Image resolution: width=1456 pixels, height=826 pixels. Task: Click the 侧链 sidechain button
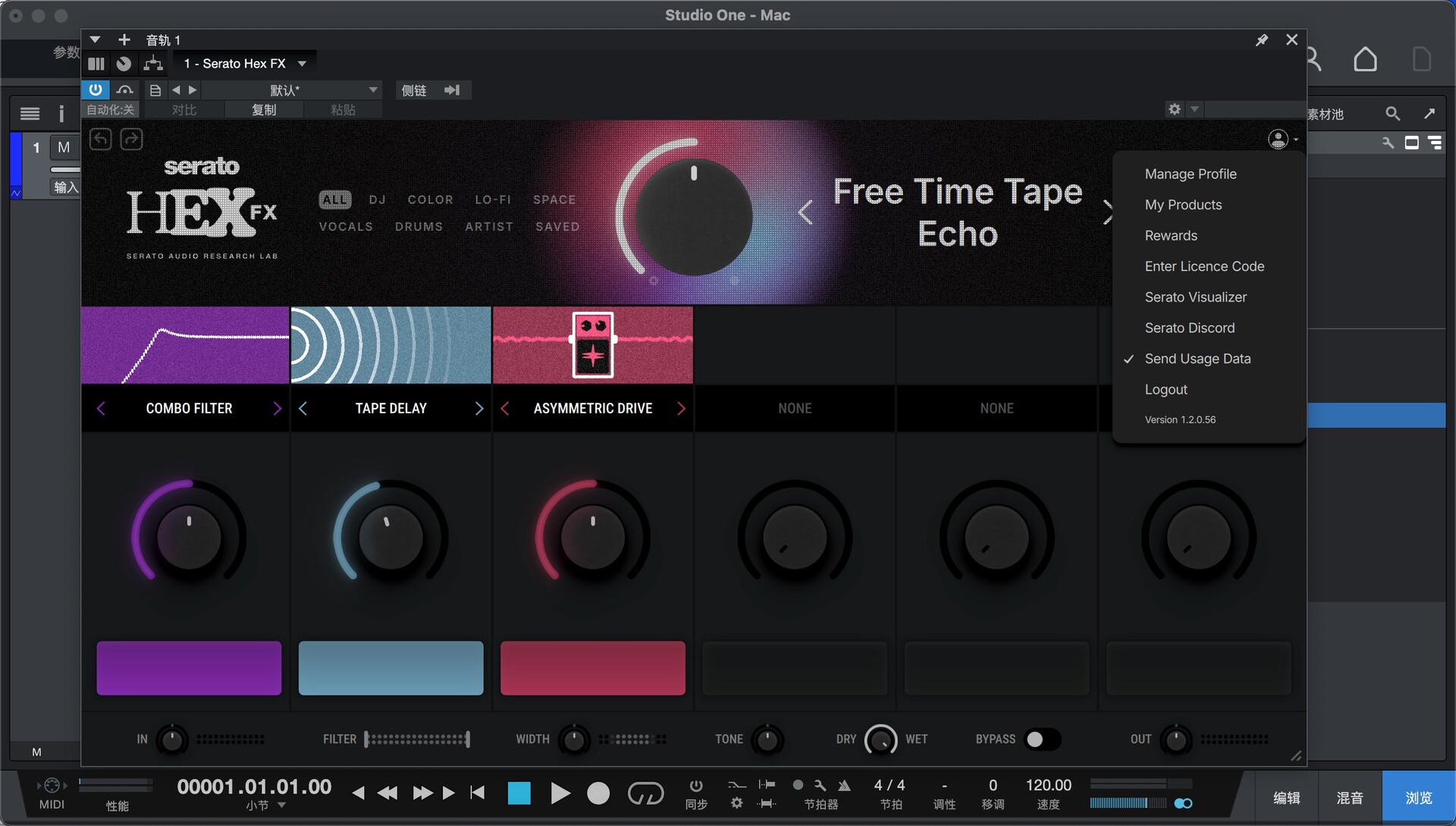pos(414,90)
